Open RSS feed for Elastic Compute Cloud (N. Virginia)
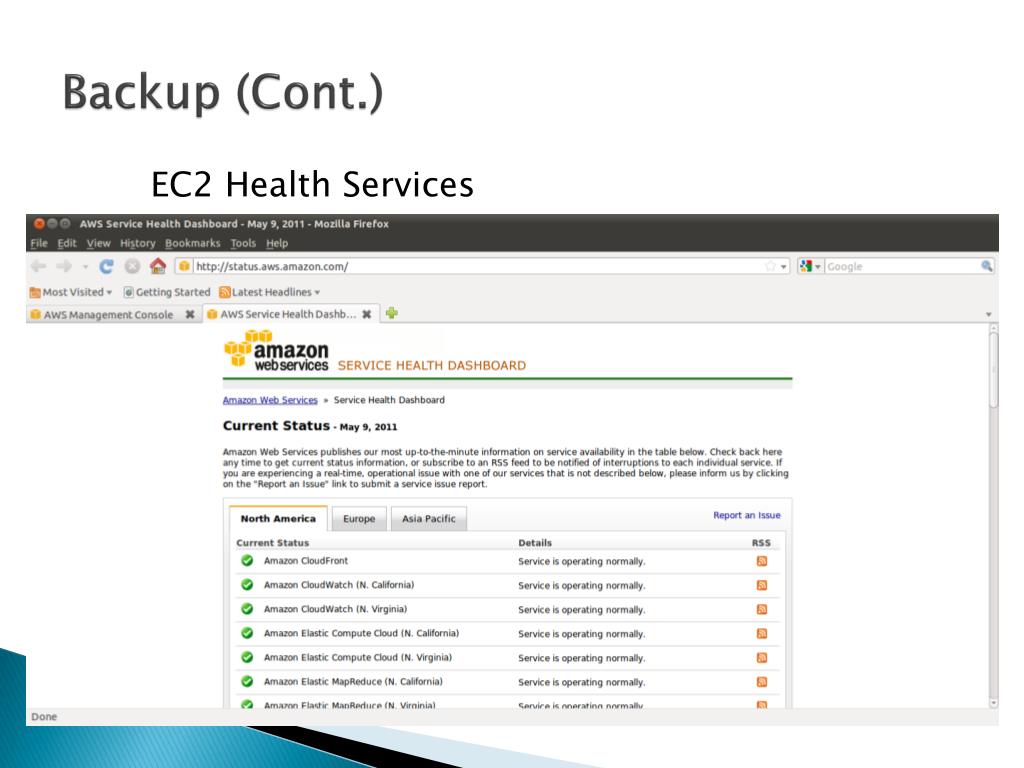This screenshot has height=768, width=1024. point(761,658)
